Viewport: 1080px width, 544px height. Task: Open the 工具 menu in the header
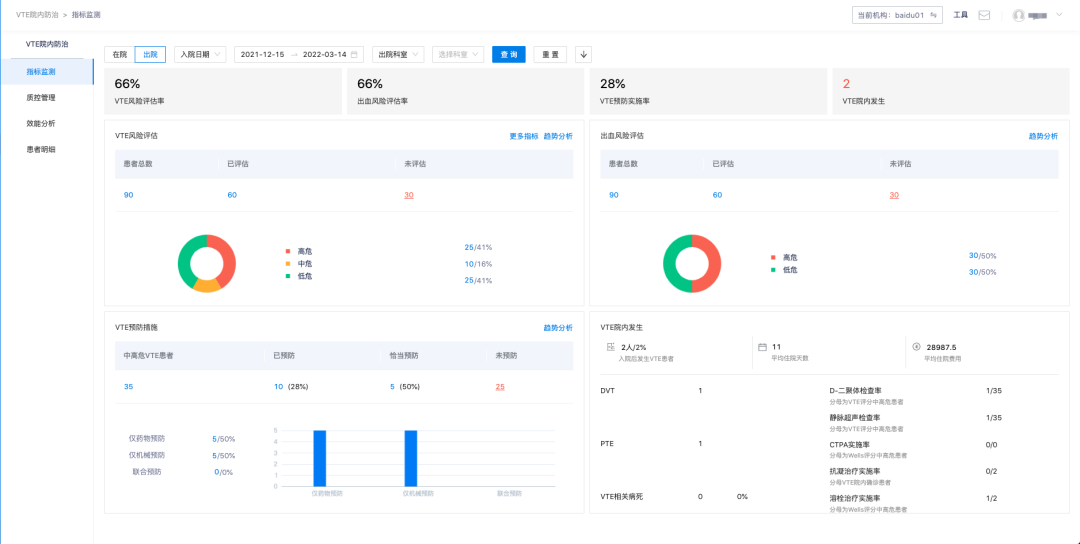click(x=961, y=15)
